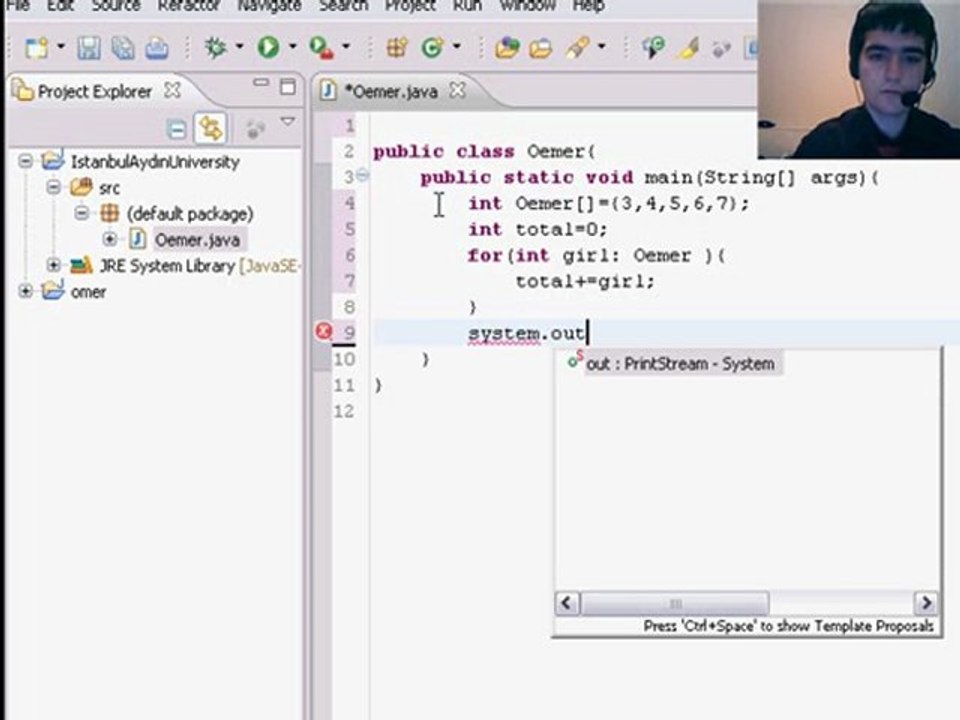960x720 pixels.
Task: Click the proposal list left scroll arrow
Action: (x=566, y=603)
